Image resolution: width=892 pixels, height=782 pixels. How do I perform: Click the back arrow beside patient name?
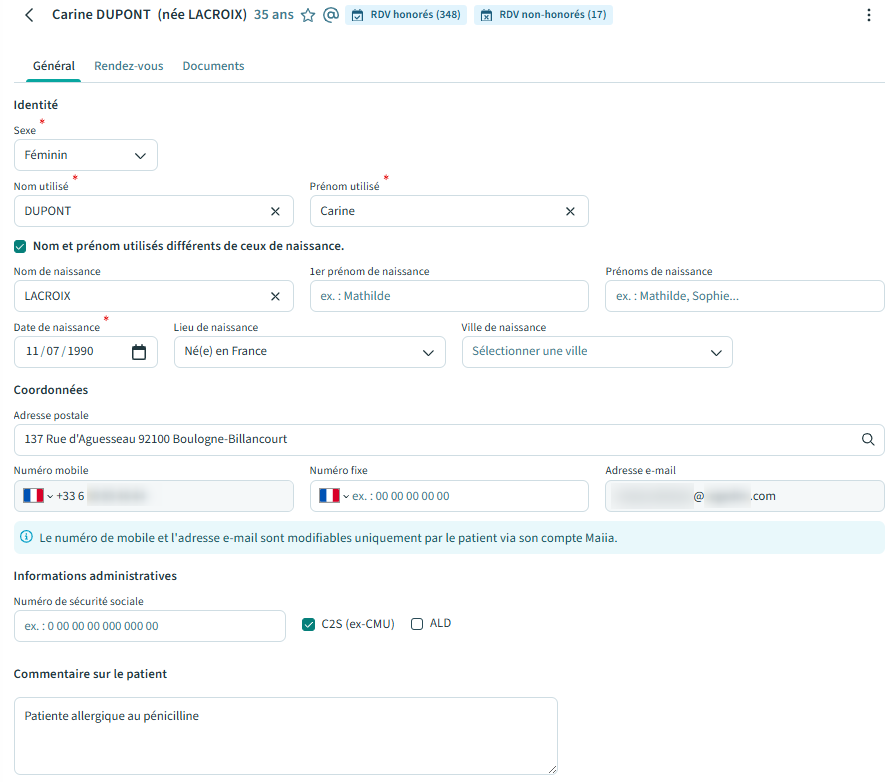29,15
